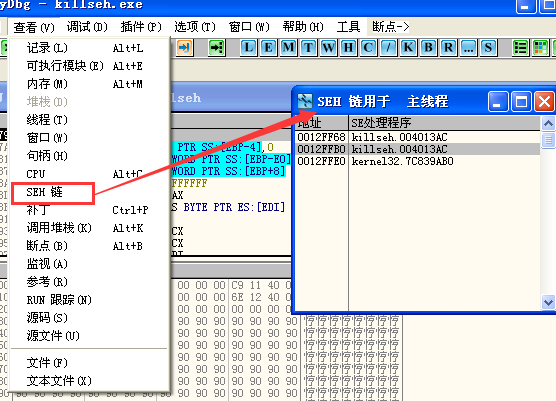556x401 pixels.
Task: Choose 线程(T) menu entry
Action: click(89, 120)
